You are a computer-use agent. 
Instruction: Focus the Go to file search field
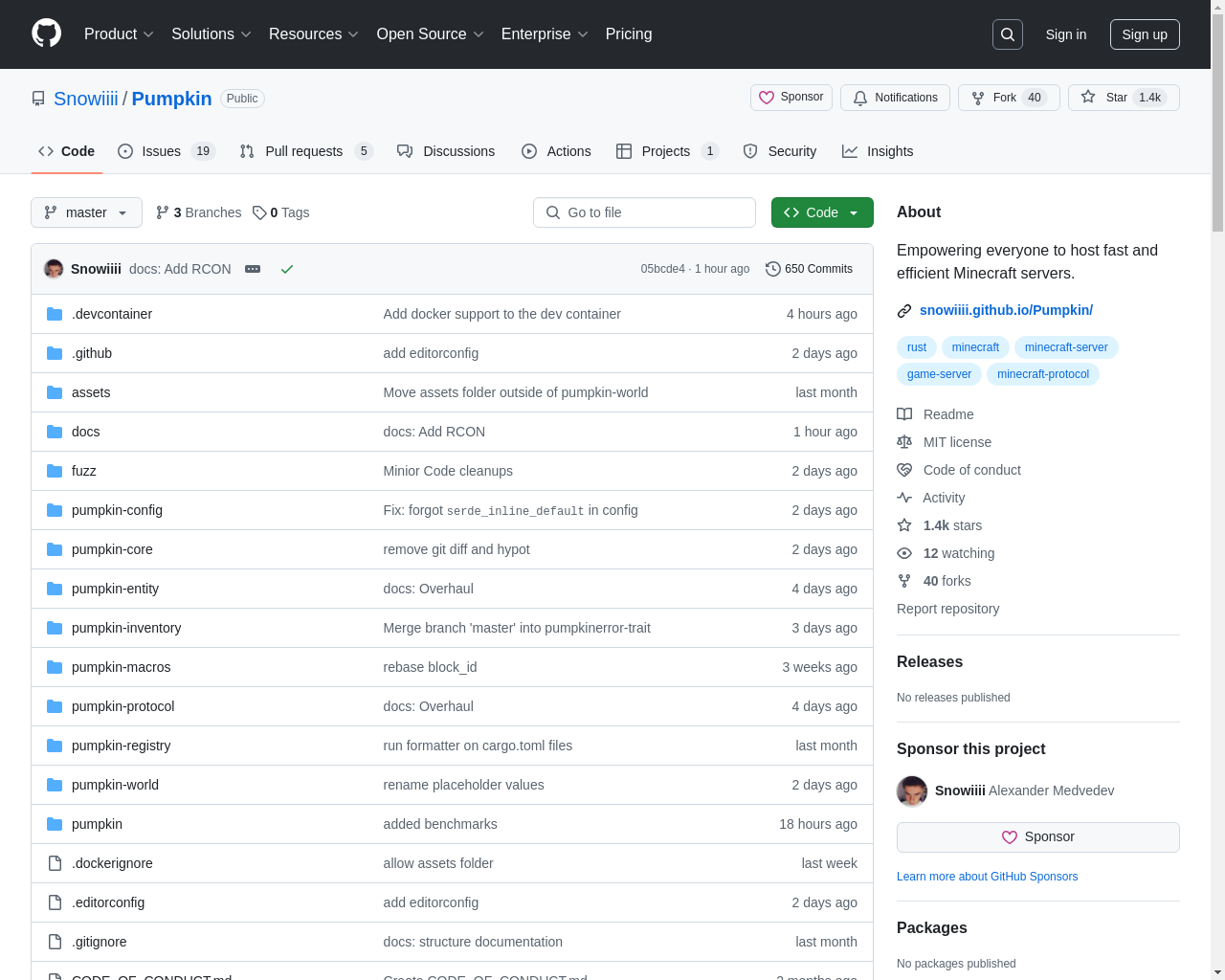point(644,212)
